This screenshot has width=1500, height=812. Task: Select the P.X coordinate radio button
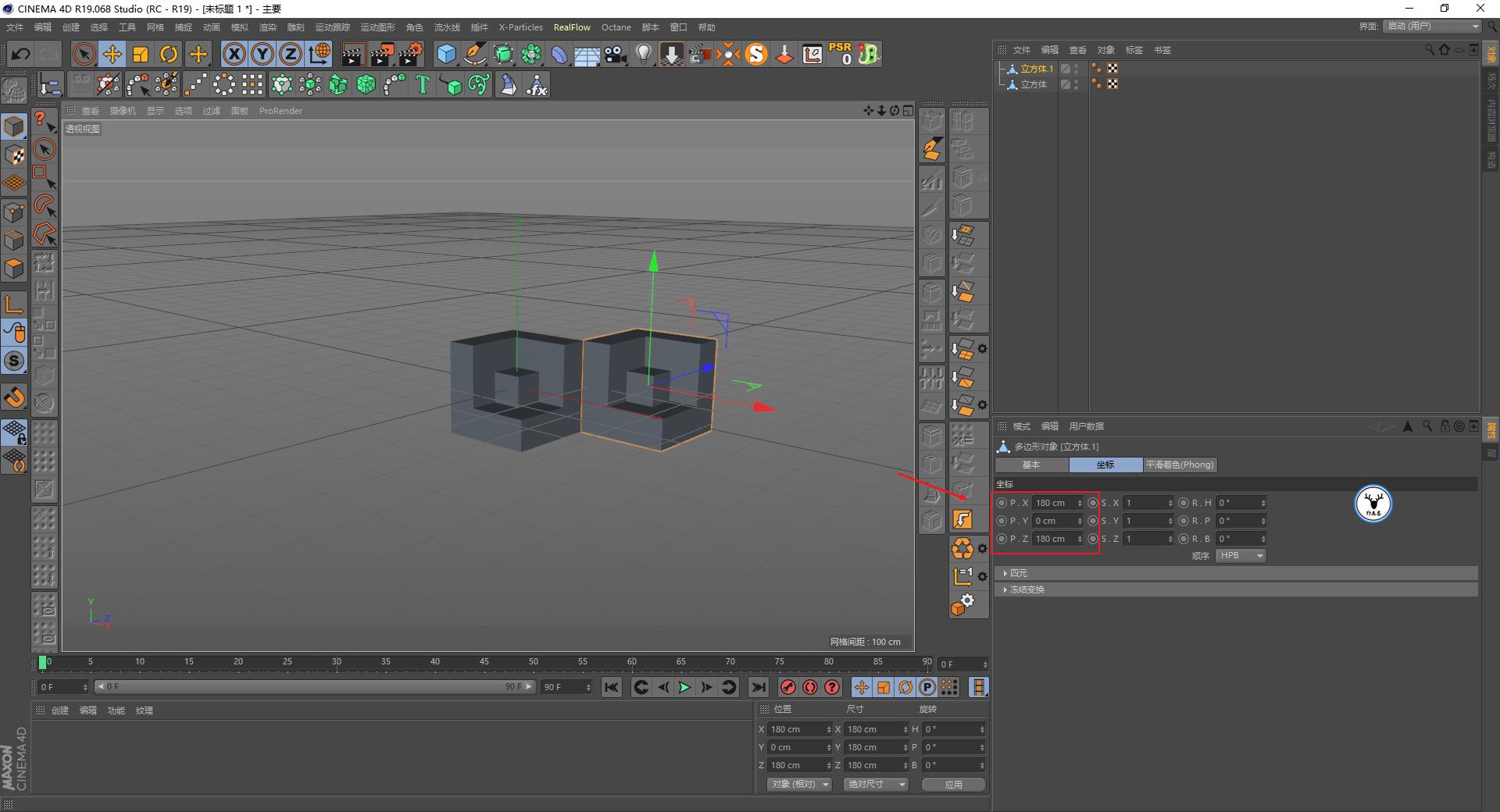(x=1002, y=503)
